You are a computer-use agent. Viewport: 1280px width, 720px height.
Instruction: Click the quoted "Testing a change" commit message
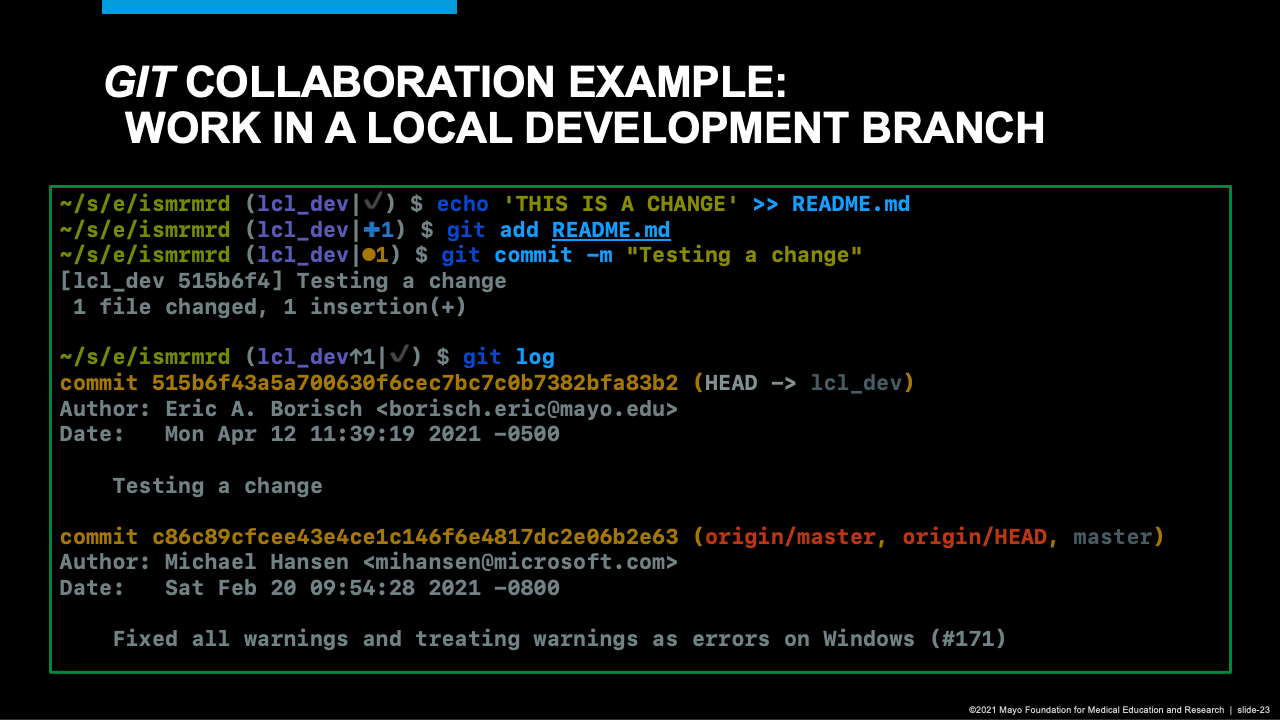(x=744, y=256)
